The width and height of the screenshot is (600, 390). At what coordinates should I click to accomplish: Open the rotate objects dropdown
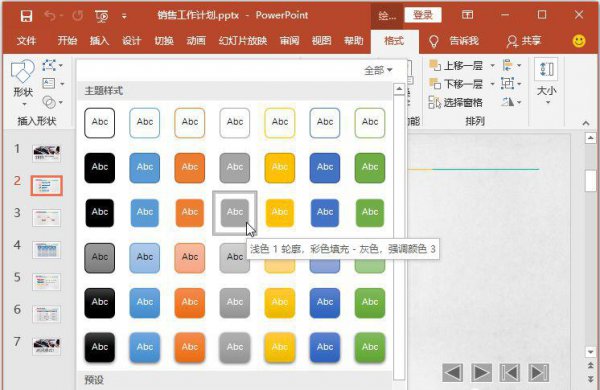click(x=512, y=102)
